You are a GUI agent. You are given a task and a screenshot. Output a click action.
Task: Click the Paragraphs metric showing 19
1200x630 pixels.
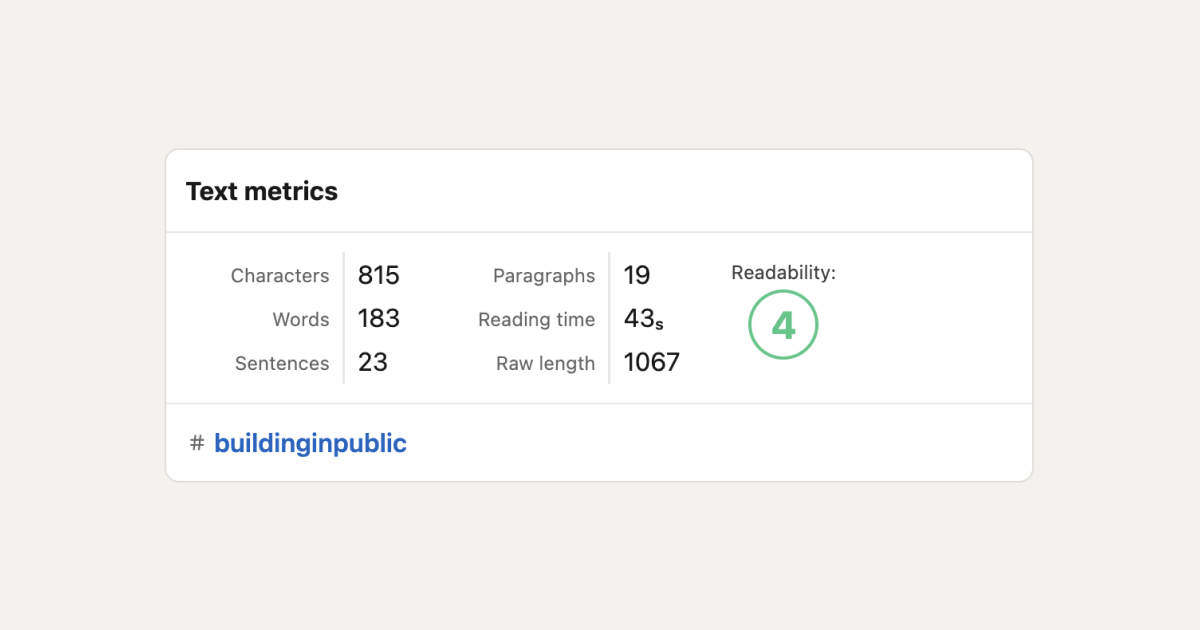637,275
